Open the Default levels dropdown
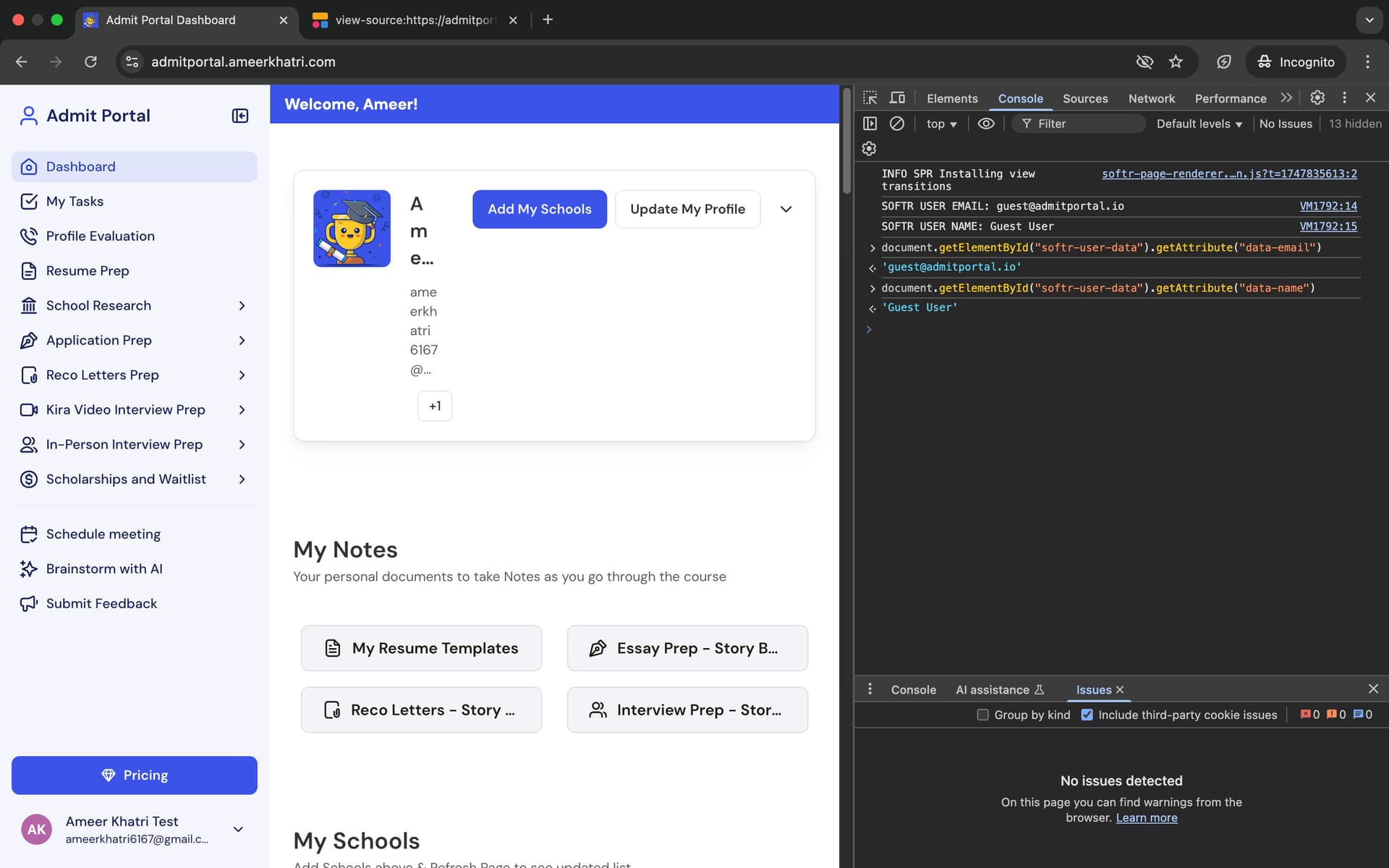This screenshot has height=868, width=1389. pos(1199,124)
